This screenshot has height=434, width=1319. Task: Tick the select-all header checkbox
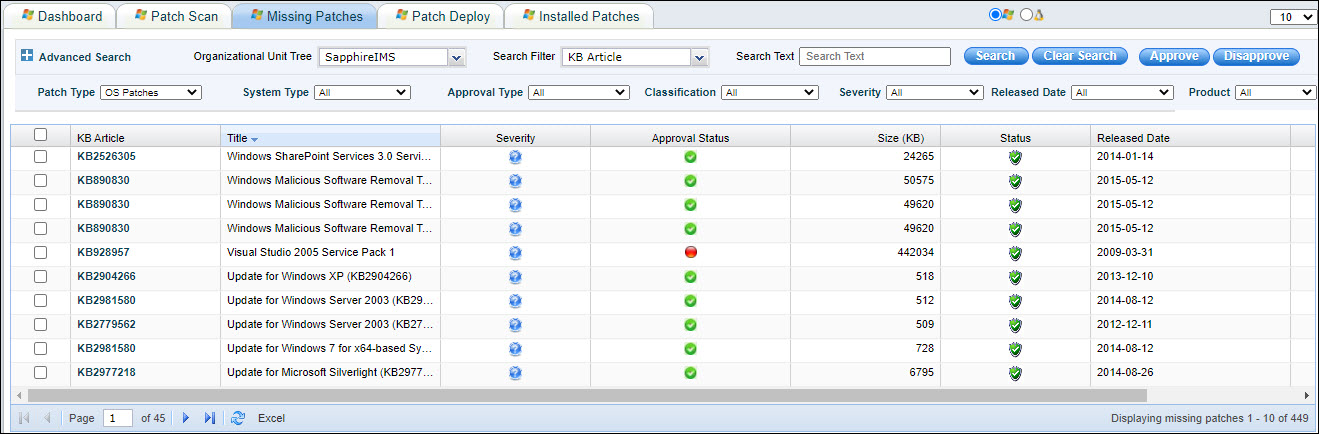tap(40, 134)
